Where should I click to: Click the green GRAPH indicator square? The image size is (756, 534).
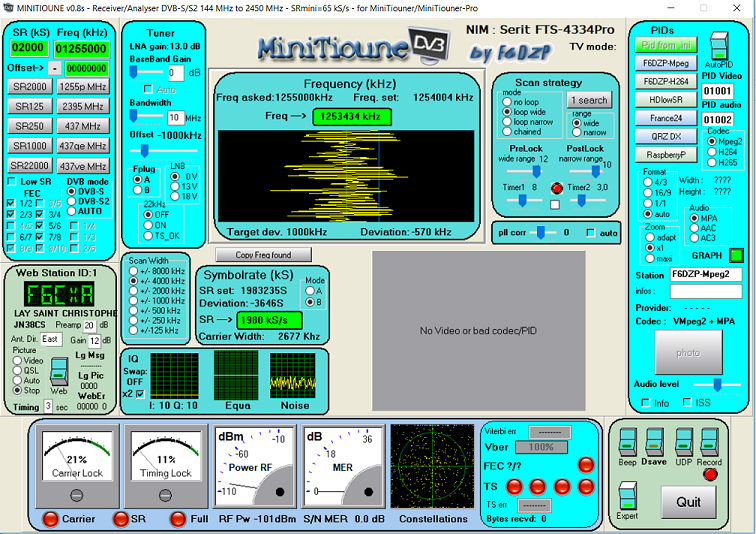(x=736, y=255)
